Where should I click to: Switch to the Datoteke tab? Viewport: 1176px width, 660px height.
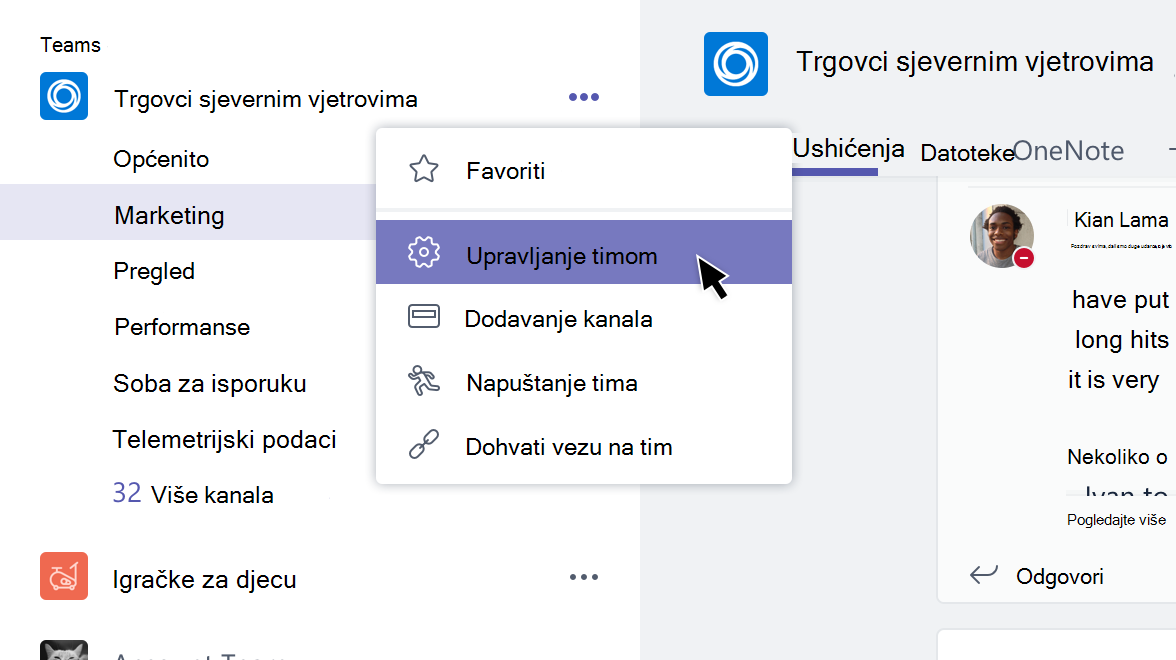(x=967, y=153)
